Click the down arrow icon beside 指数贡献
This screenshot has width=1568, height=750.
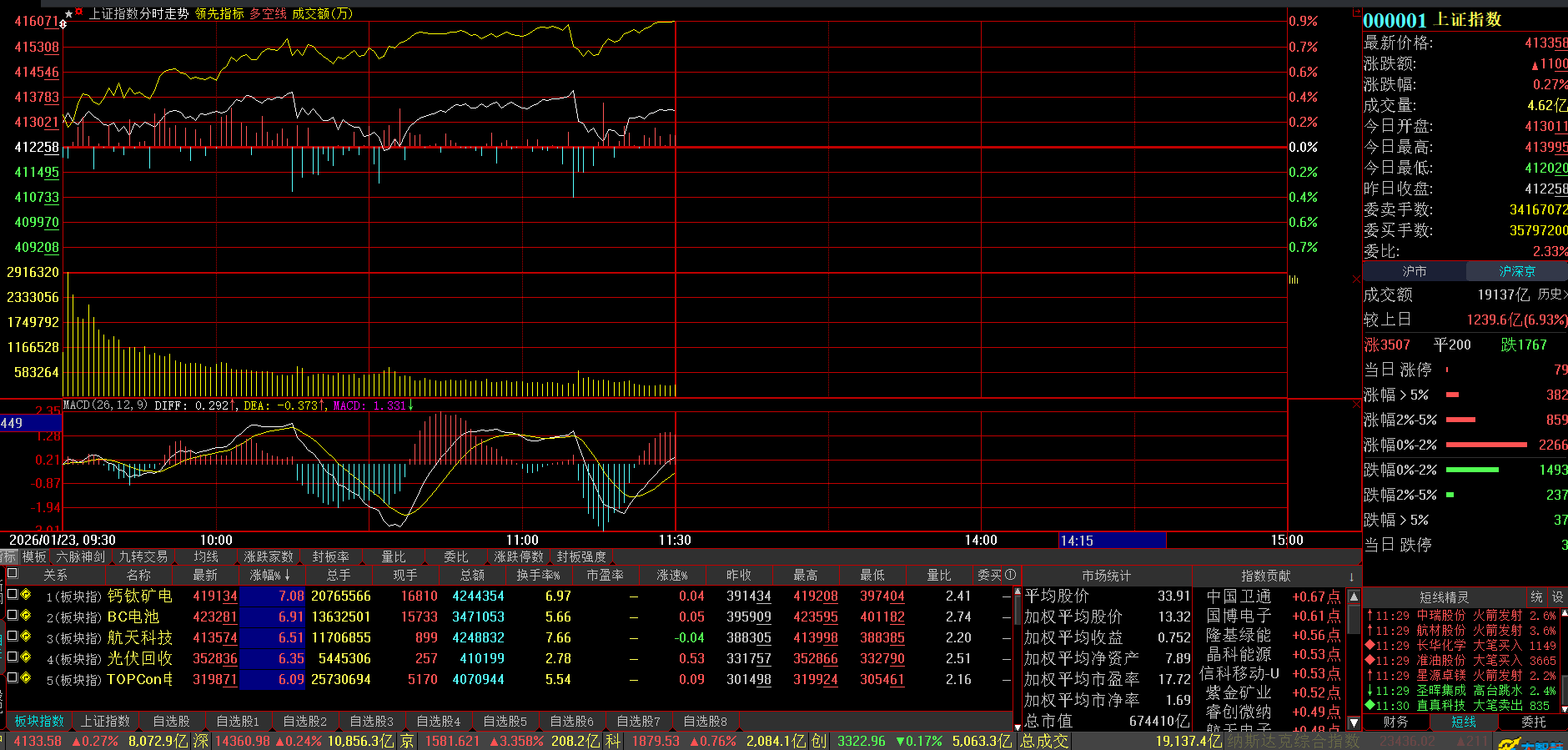[x=1351, y=576]
